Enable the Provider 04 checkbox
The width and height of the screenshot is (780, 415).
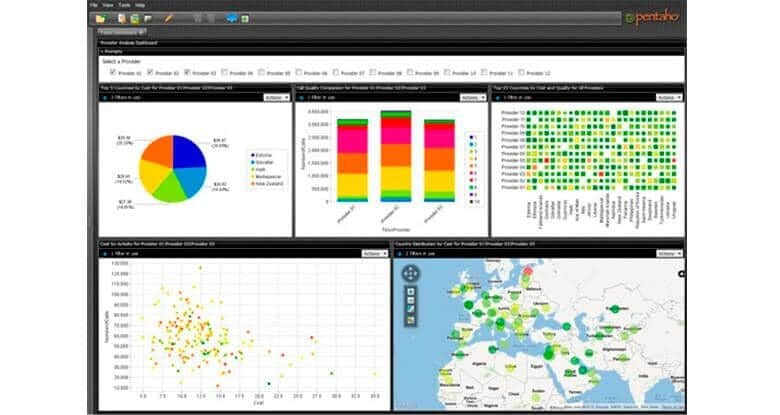pos(224,72)
